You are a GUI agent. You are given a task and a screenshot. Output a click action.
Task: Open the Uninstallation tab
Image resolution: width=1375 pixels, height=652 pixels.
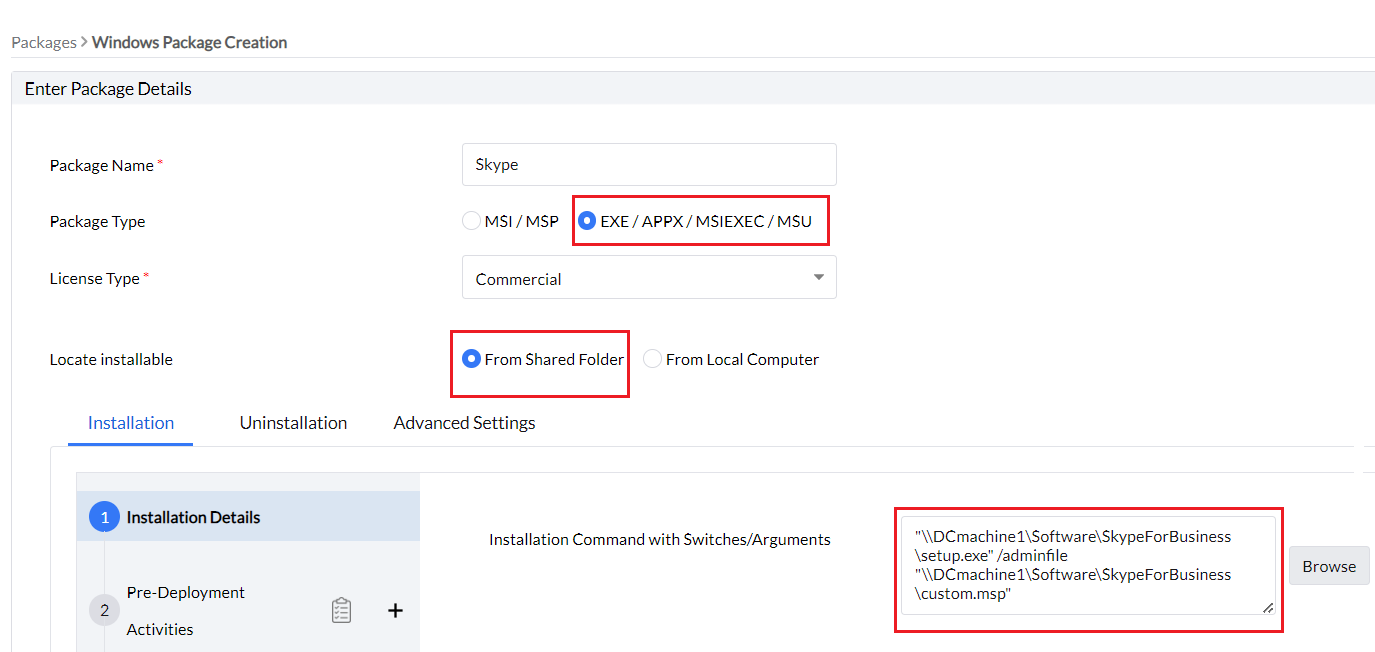pos(293,423)
